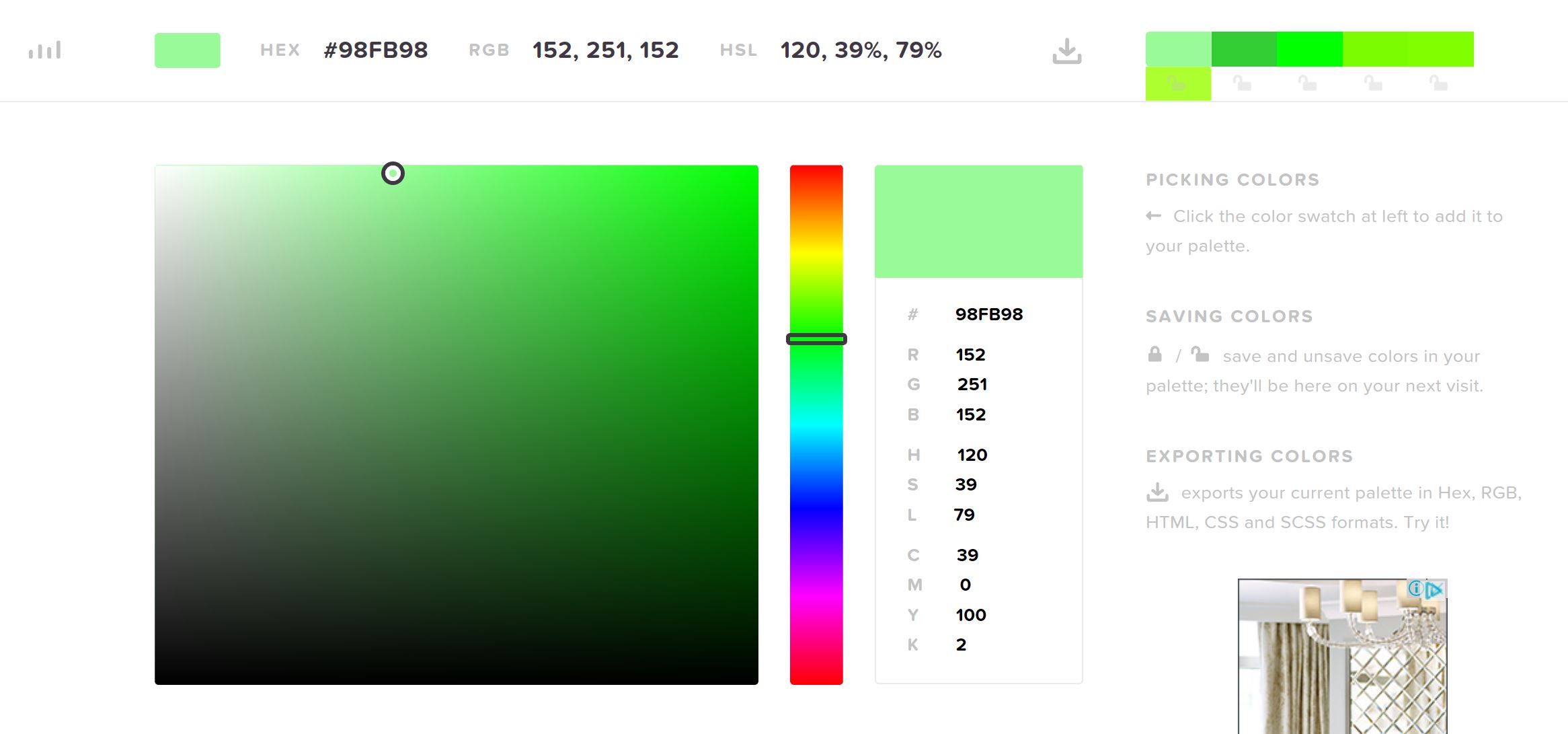Click the bar chart icon at top left

click(x=45, y=50)
